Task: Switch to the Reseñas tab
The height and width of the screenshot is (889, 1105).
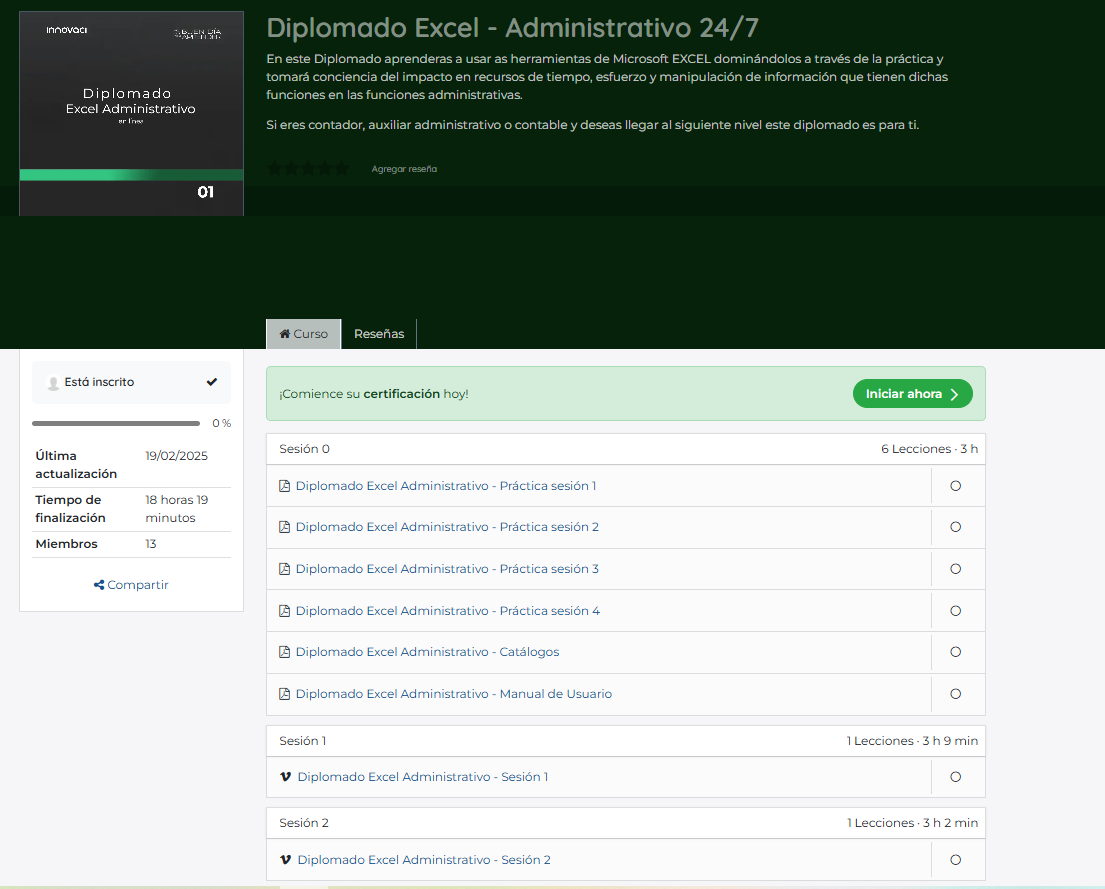Action: (x=379, y=334)
